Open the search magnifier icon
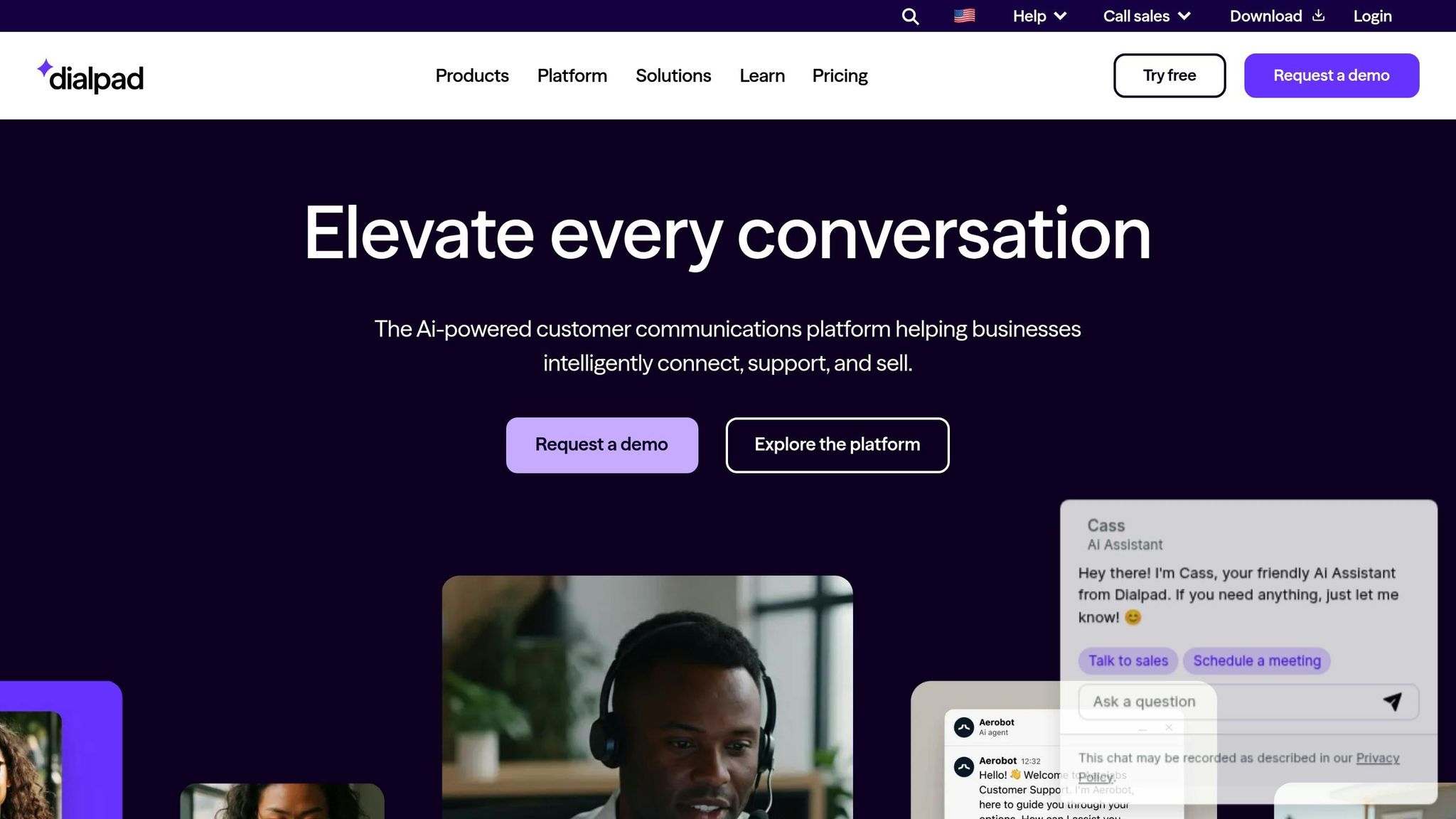 [910, 16]
